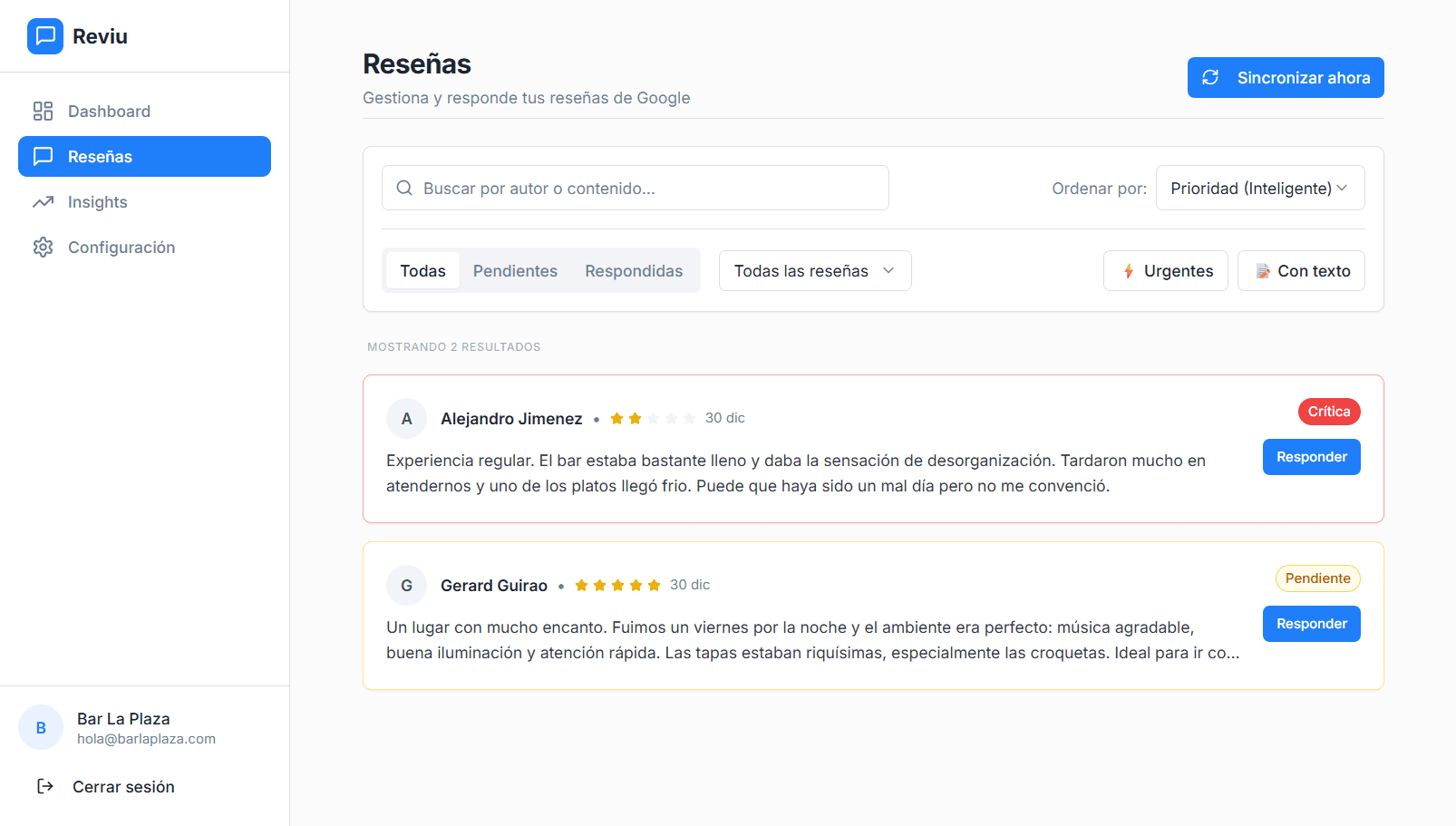The width and height of the screenshot is (1456, 826).
Task: Select the Todas tab
Action: pos(422,270)
